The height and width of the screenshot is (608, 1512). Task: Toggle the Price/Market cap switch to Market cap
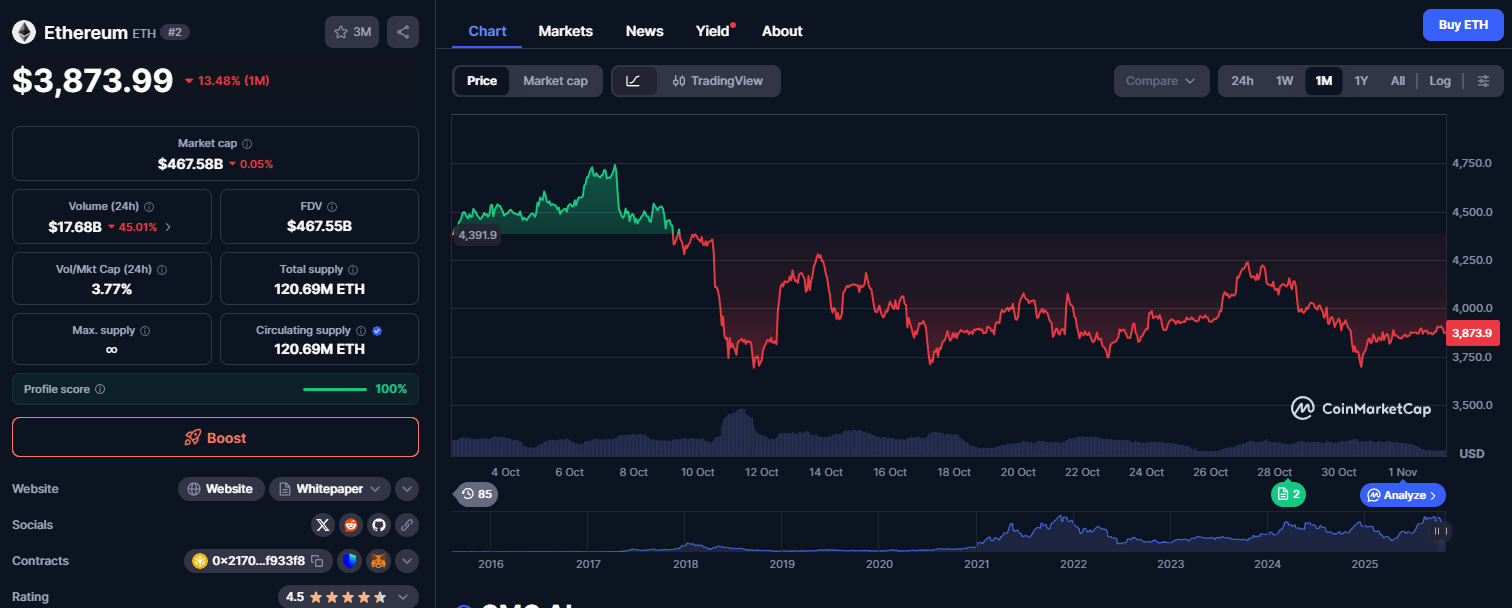[556, 81]
